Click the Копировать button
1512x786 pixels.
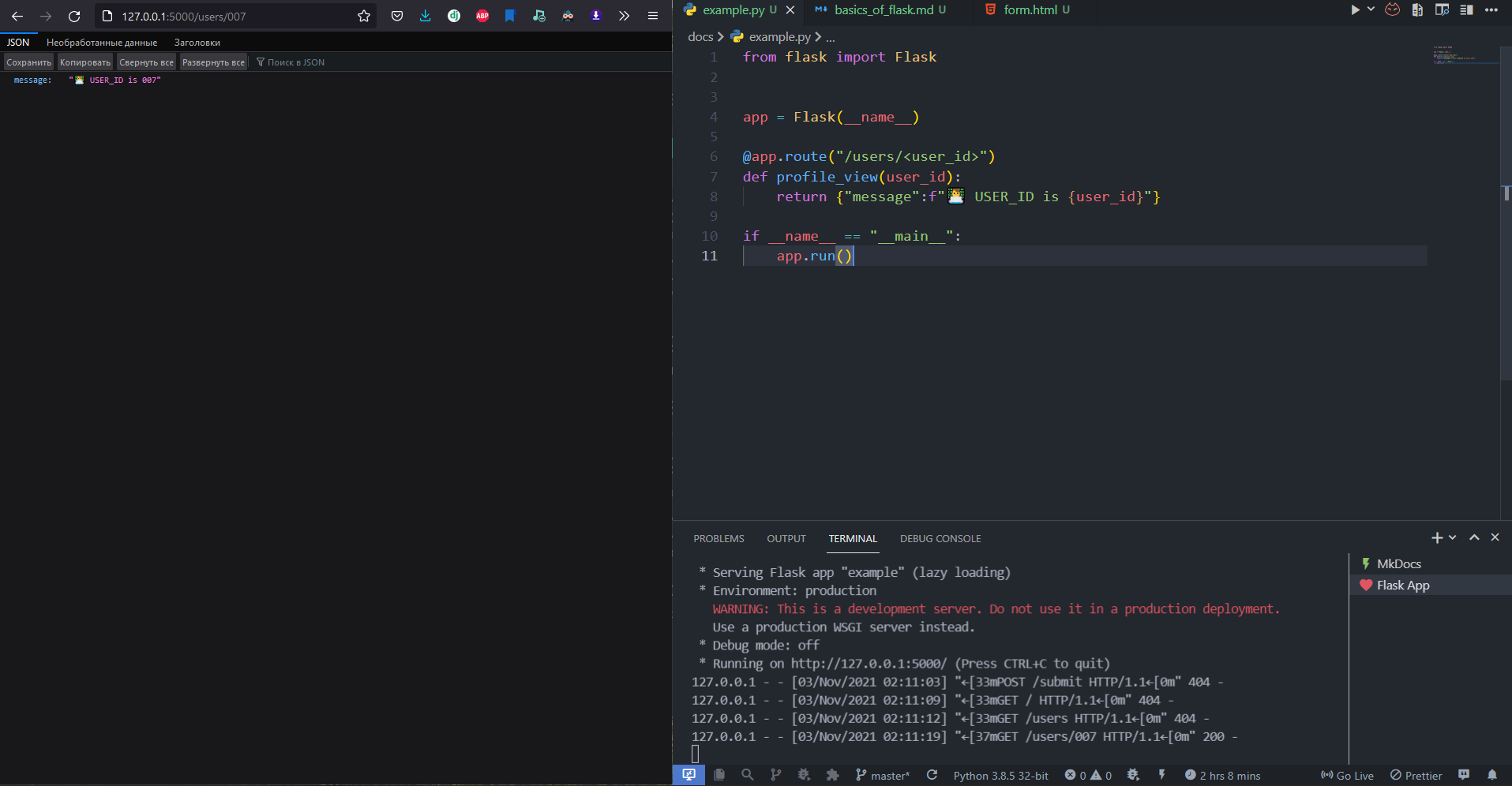[85, 62]
